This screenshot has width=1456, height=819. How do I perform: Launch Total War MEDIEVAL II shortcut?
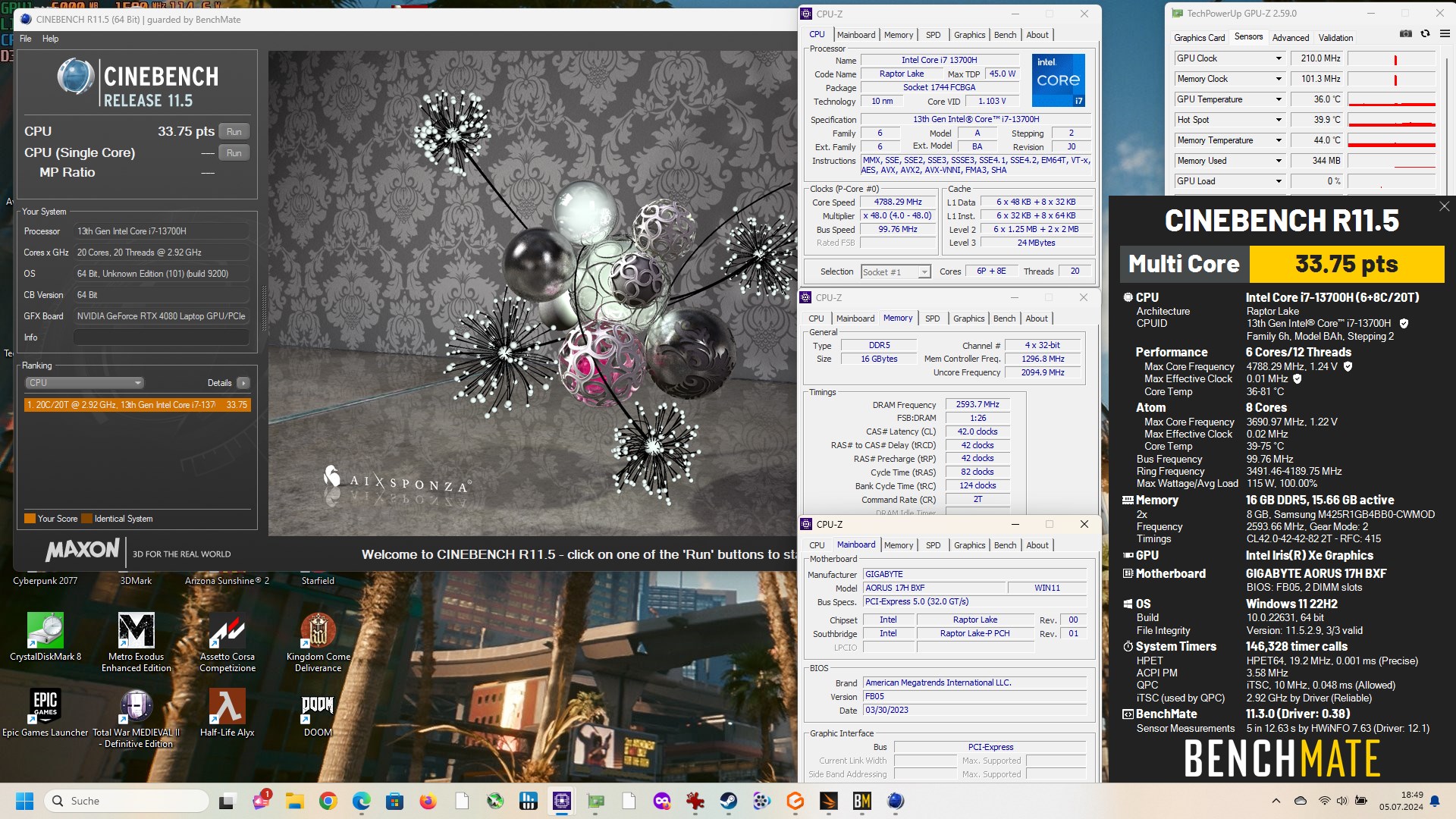pyautogui.click(x=136, y=717)
